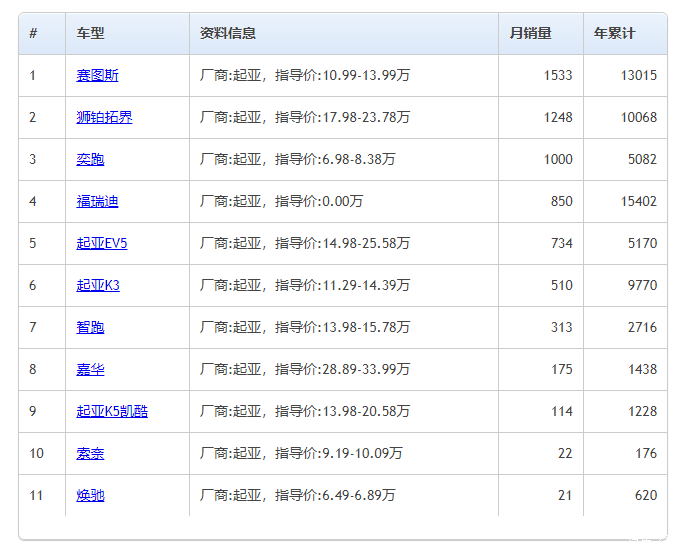Select monthly sales value 114
681x551 pixels.
562,411
